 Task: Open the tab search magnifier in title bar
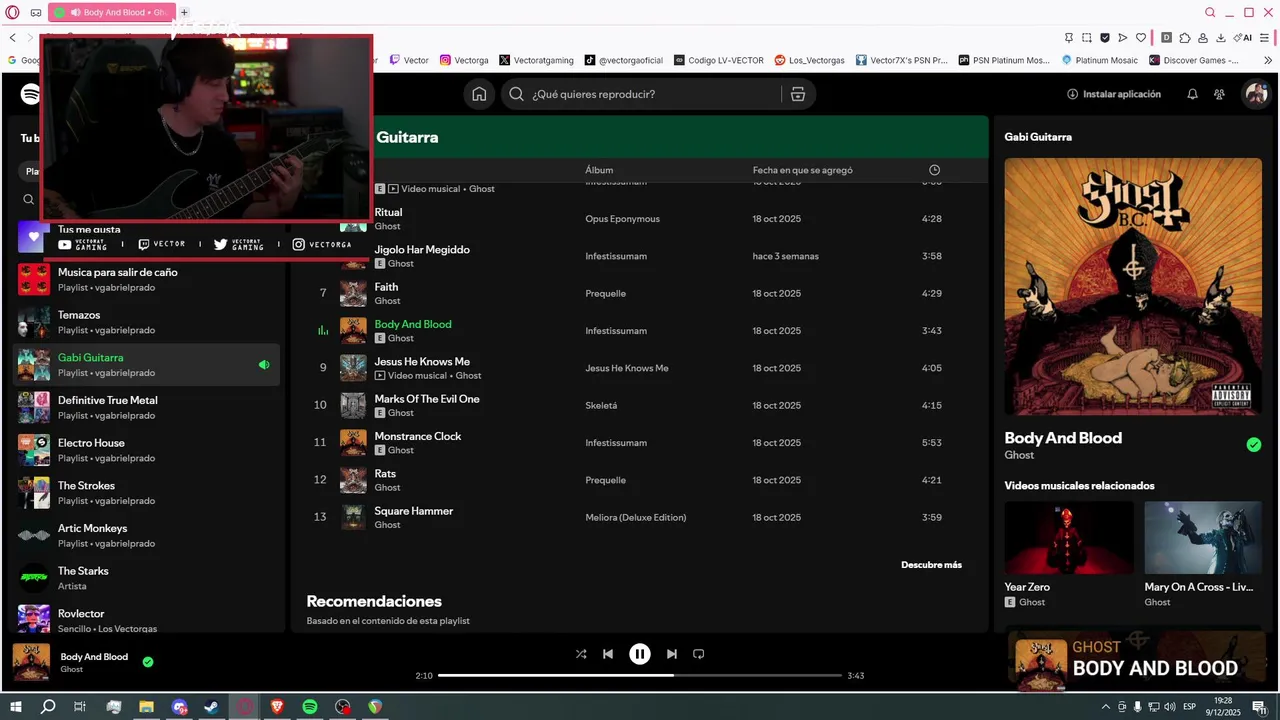pyautogui.click(x=1210, y=12)
